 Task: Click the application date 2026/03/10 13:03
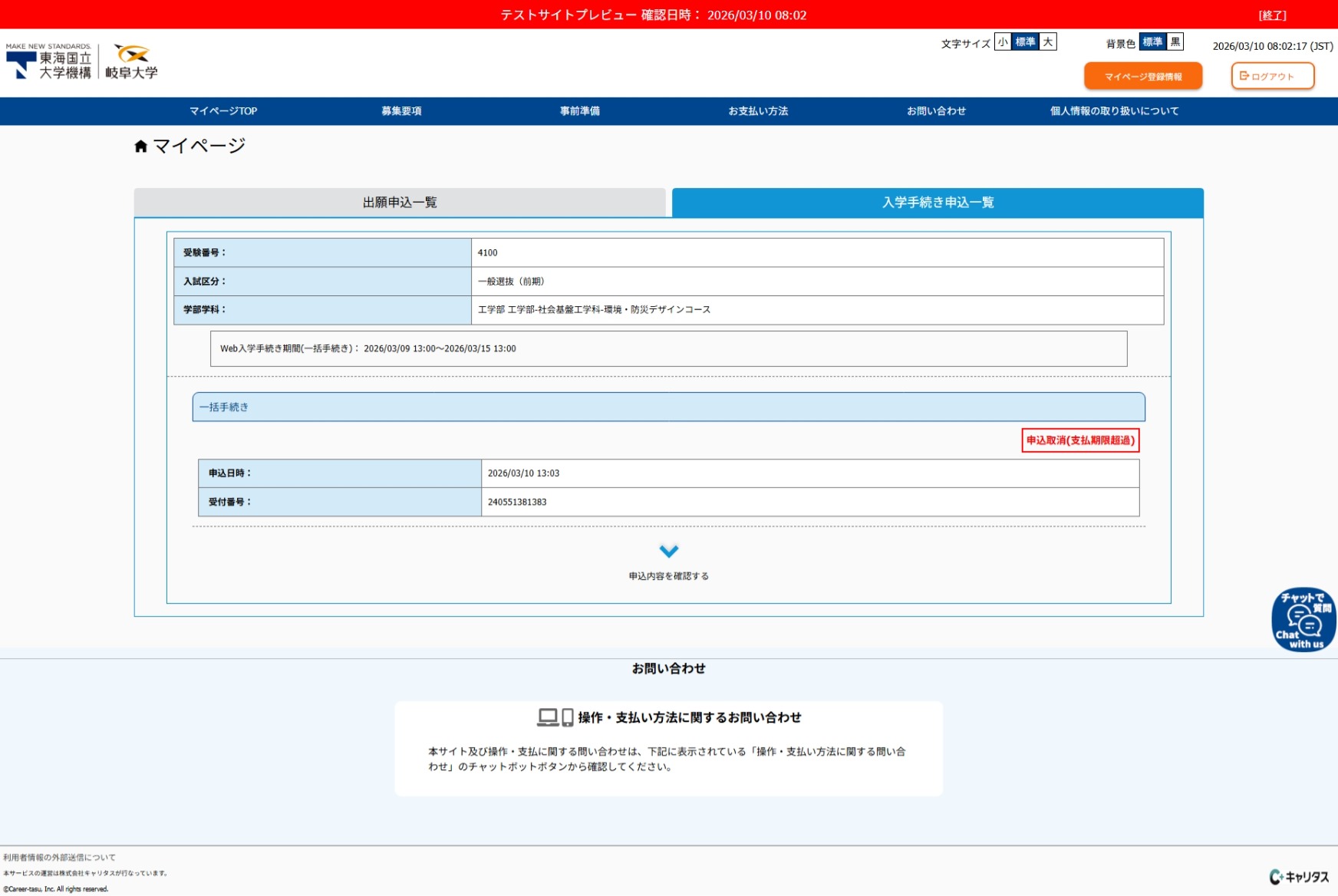click(x=523, y=473)
